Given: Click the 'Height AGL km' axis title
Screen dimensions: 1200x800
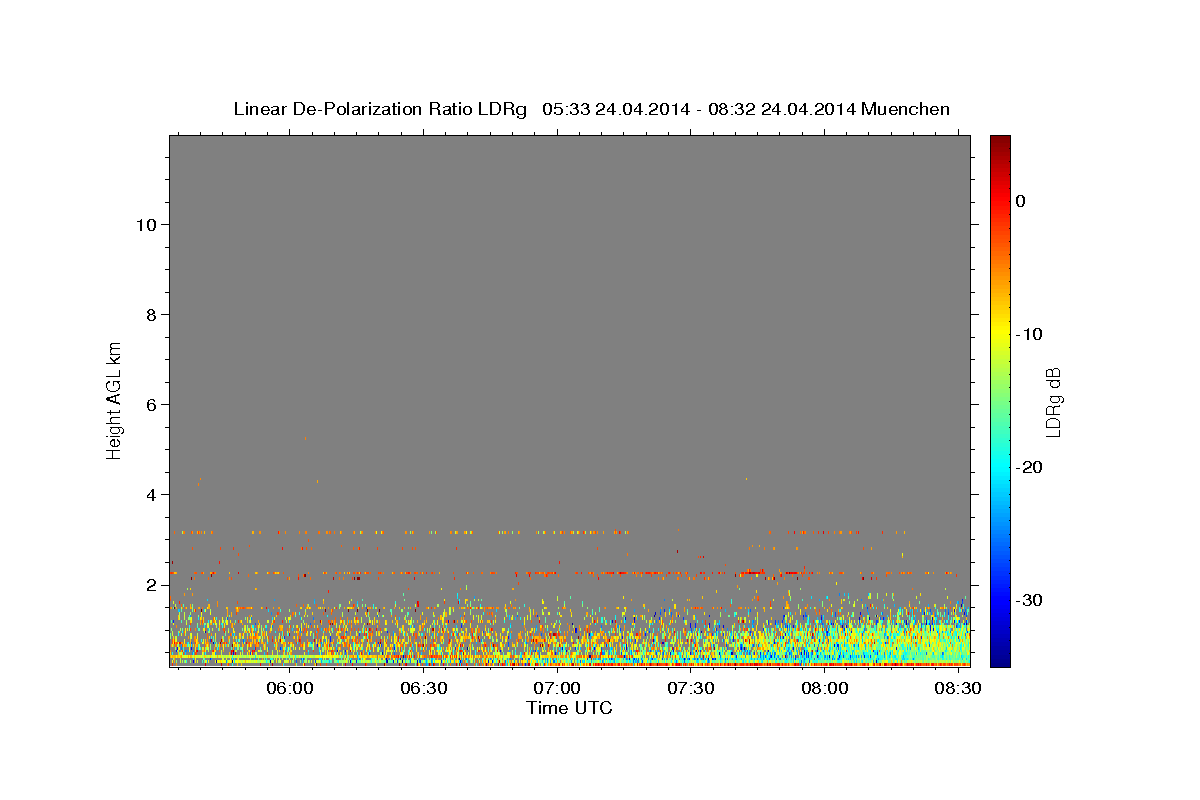Looking at the screenshot, I should [115, 399].
